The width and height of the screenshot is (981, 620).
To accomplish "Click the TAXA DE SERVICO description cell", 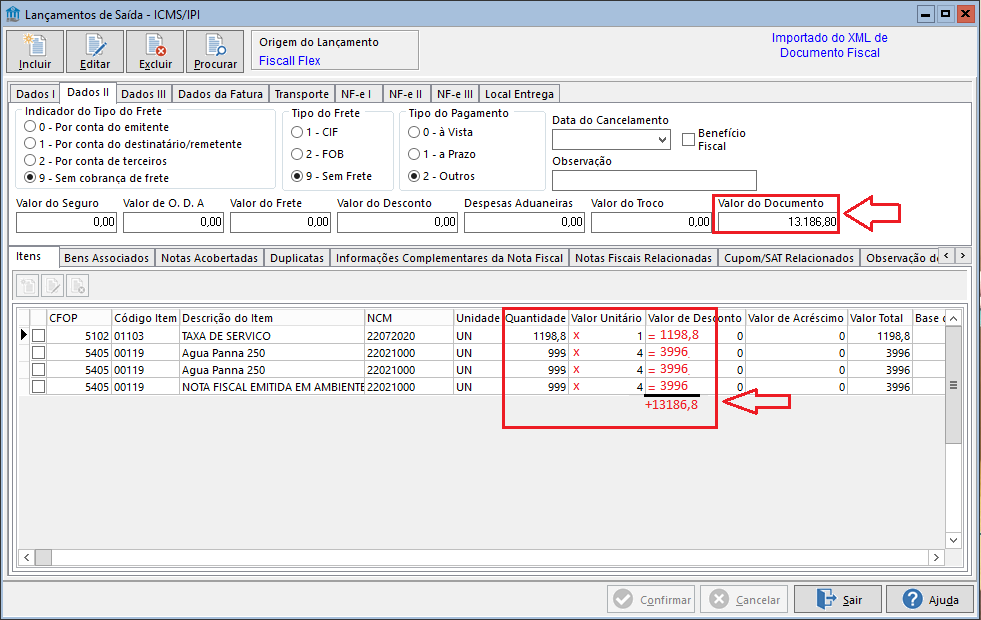I will [x=272, y=336].
